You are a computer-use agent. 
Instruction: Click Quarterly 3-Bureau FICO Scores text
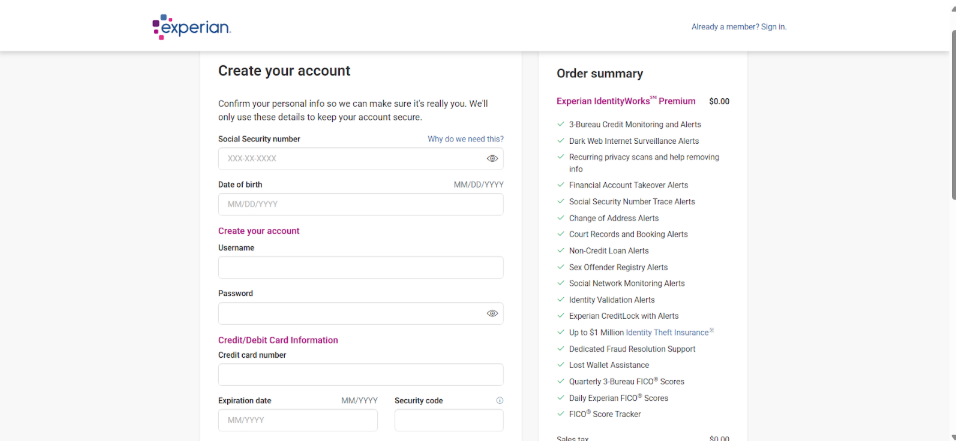627,381
